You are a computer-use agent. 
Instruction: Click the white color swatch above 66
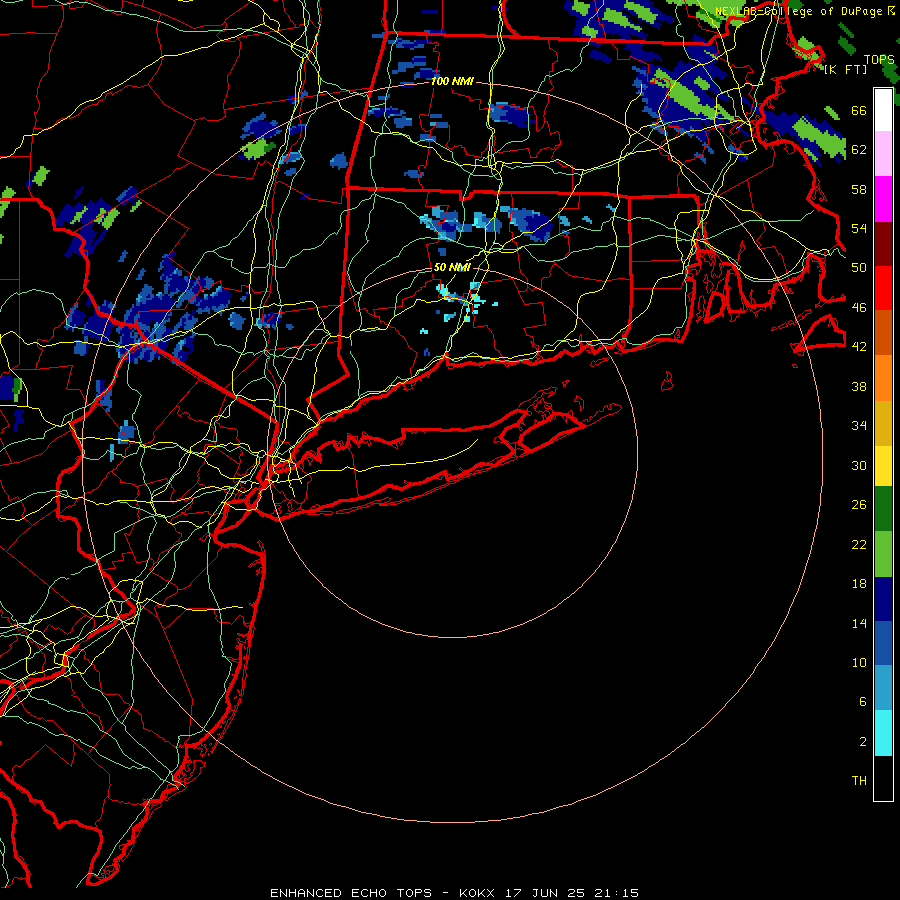[883, 110]
